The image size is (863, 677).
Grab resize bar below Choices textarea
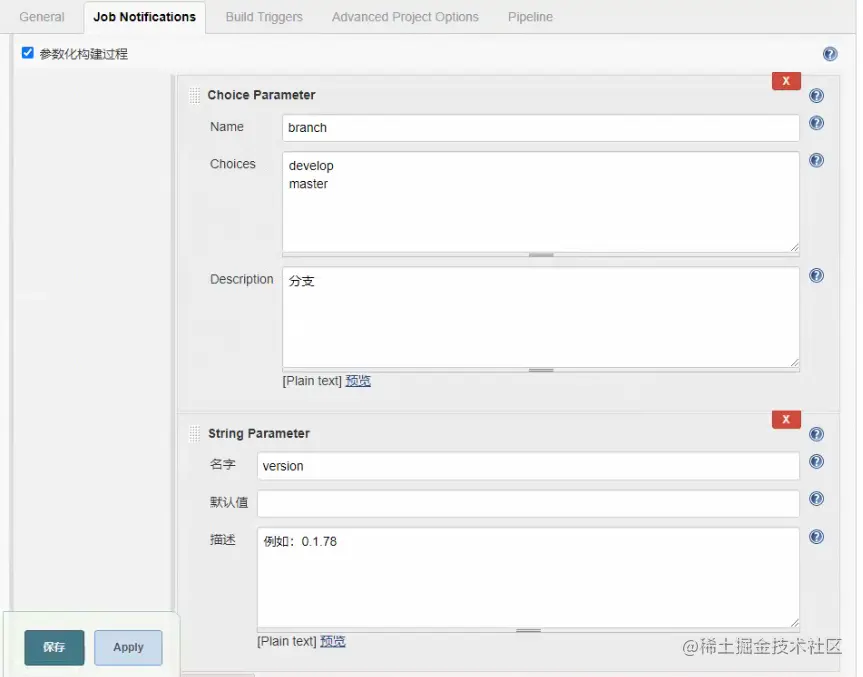[540, 255]
